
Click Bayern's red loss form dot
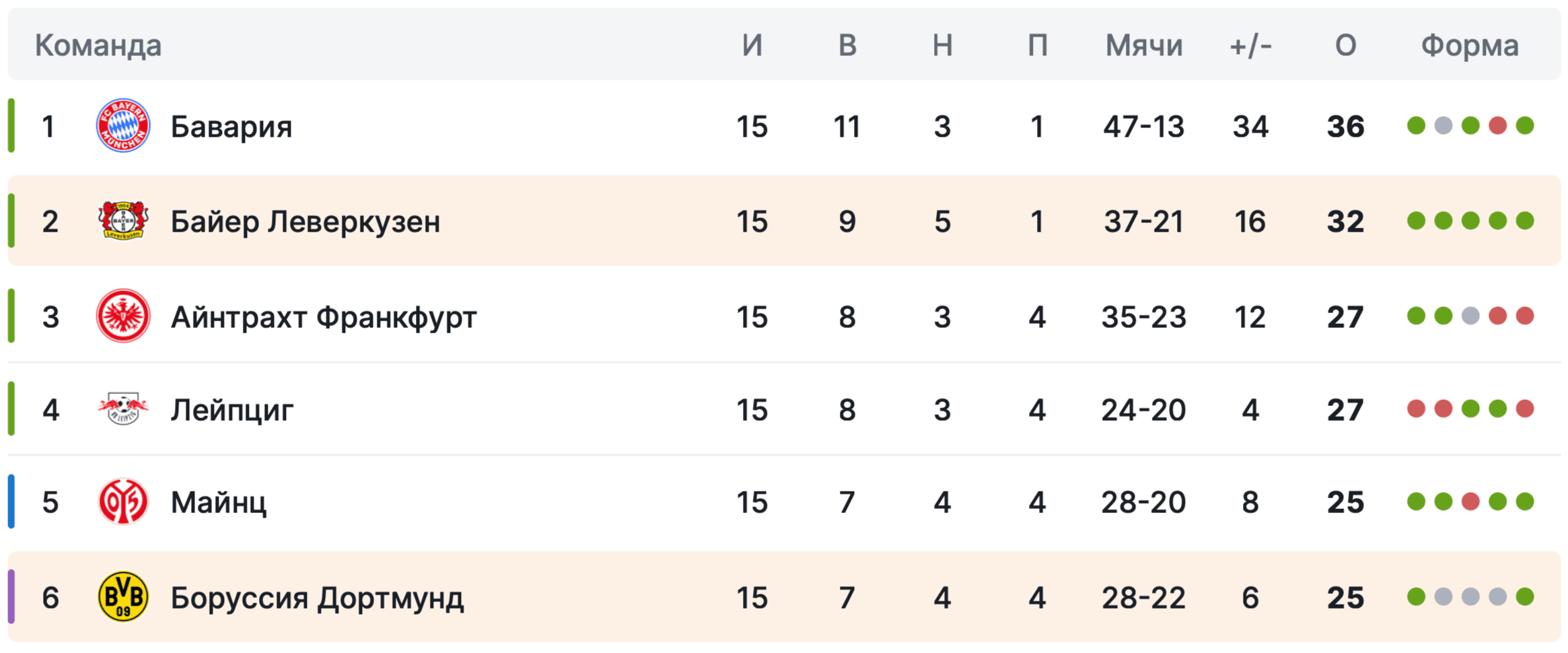point(1497,126)
